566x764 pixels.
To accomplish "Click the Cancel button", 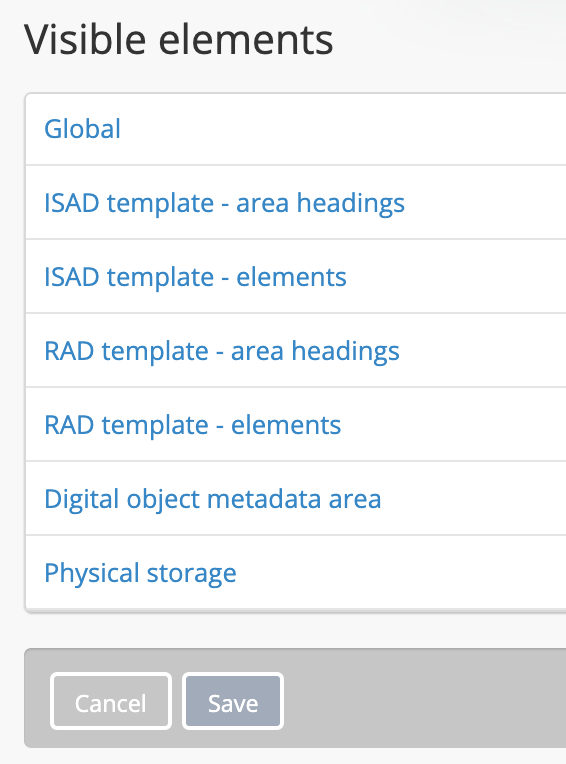I will tap(111, 701).
